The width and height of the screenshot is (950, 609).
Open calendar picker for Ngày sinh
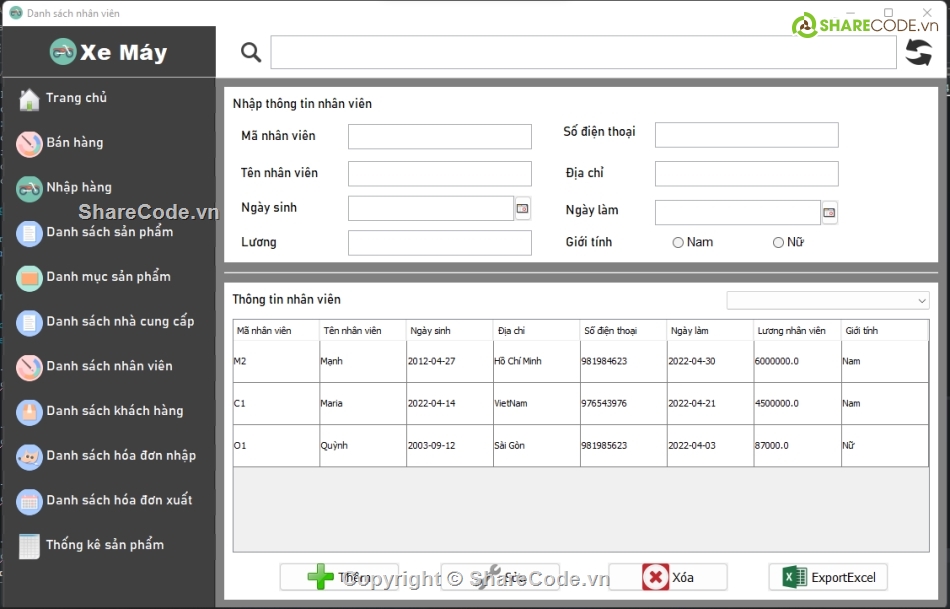[x=523, y=209]
